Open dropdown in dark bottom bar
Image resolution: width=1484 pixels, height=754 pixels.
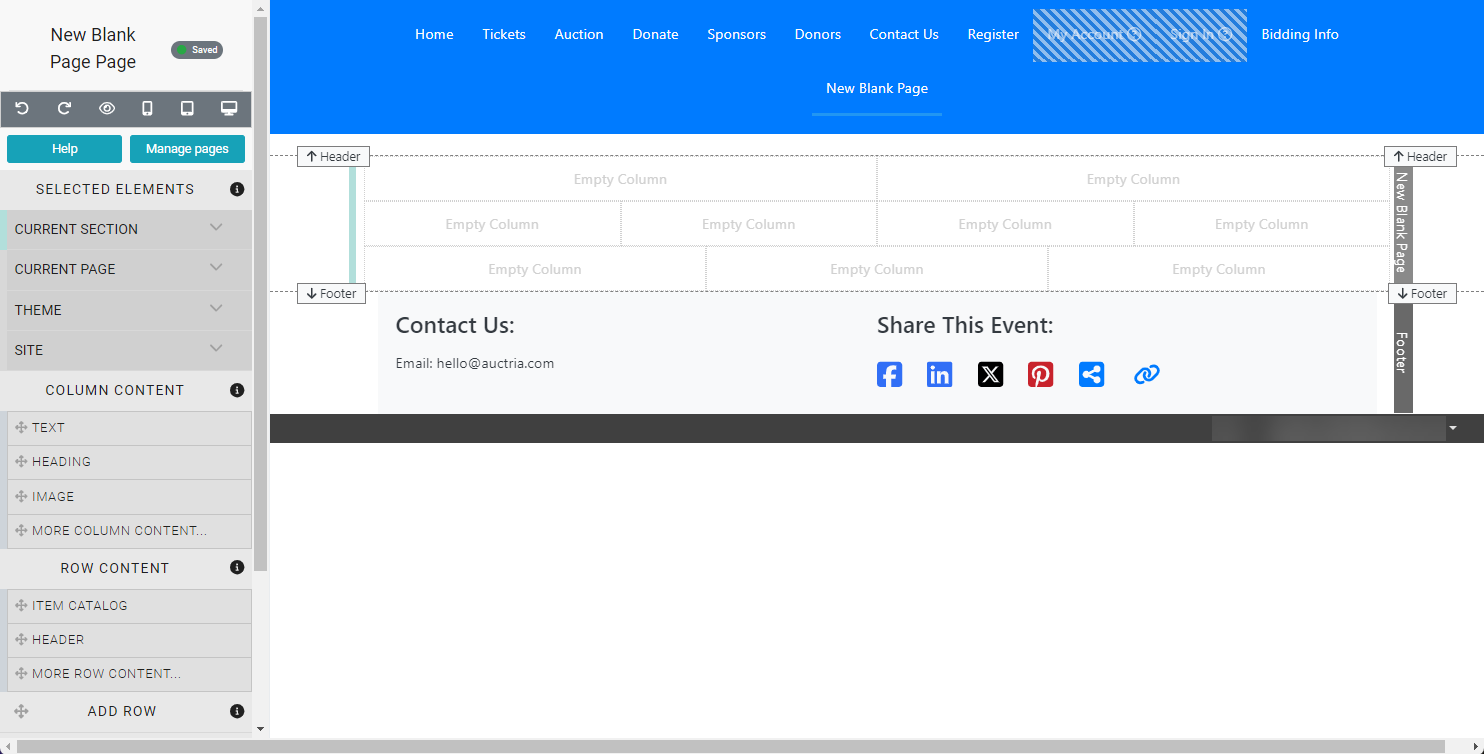coord(1452,428)
